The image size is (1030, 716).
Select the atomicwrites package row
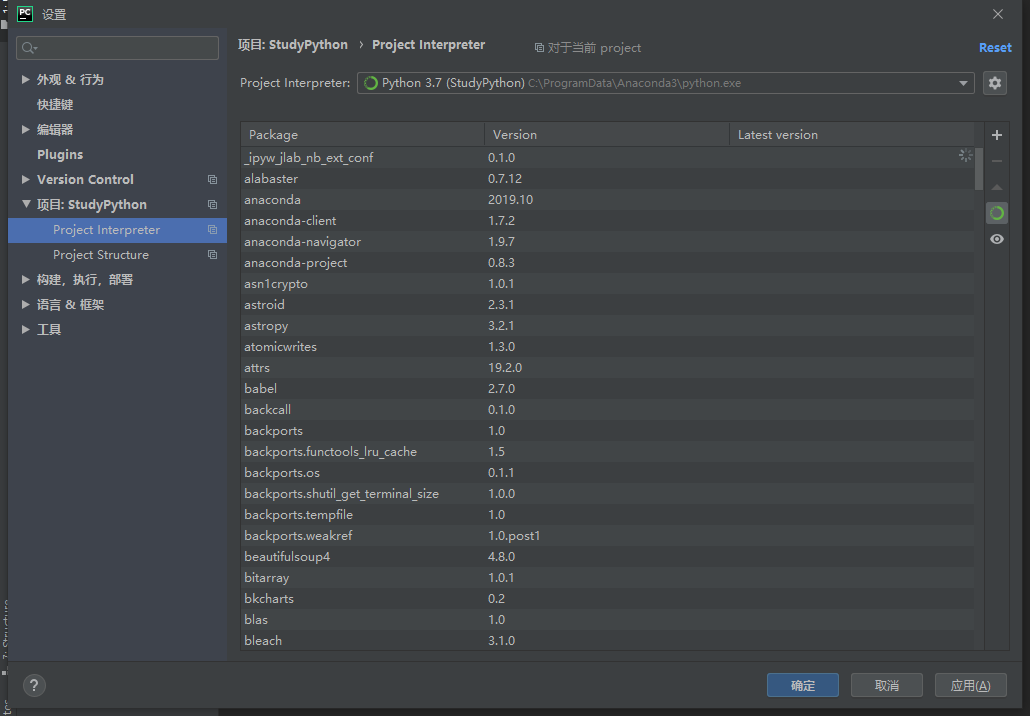click(608, 347)
